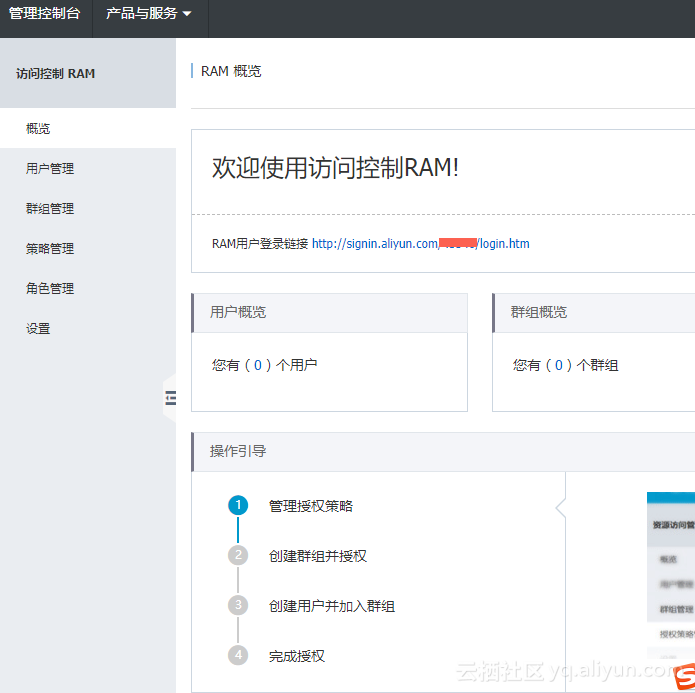Select step 4 circle icon
Image resolution: width=695 pixels, height=693 pixels.
click(238, 655)
